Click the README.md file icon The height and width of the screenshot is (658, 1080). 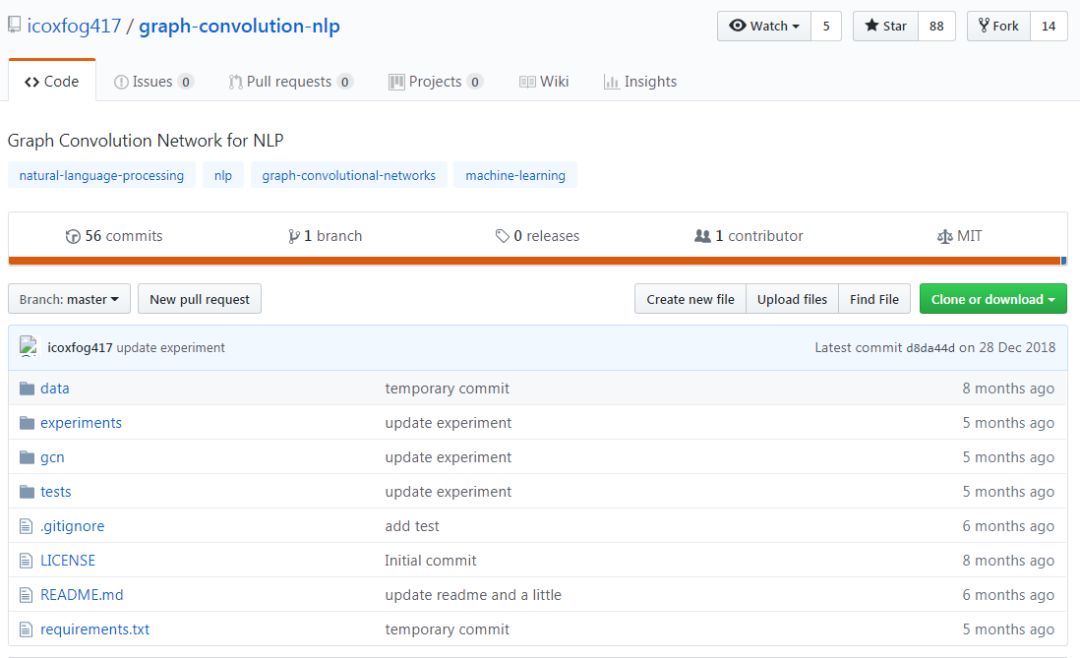[x=26, y=595]
